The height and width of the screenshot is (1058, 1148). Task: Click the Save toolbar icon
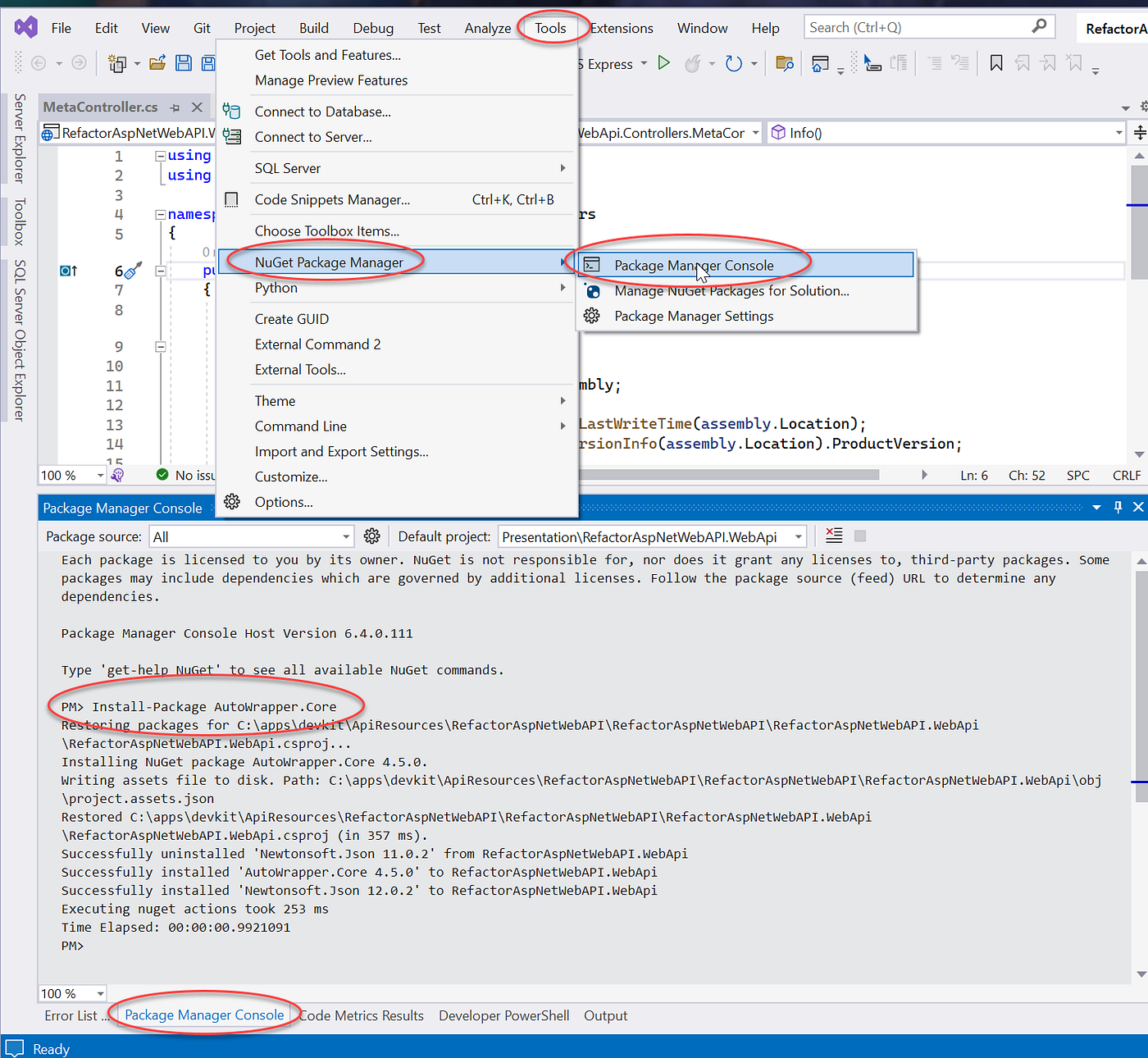(183, 63)
